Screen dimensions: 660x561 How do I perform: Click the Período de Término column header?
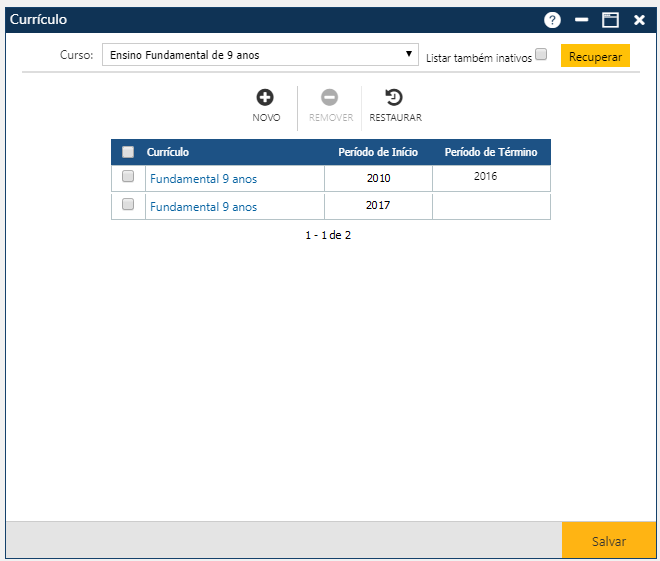point(491,152)
